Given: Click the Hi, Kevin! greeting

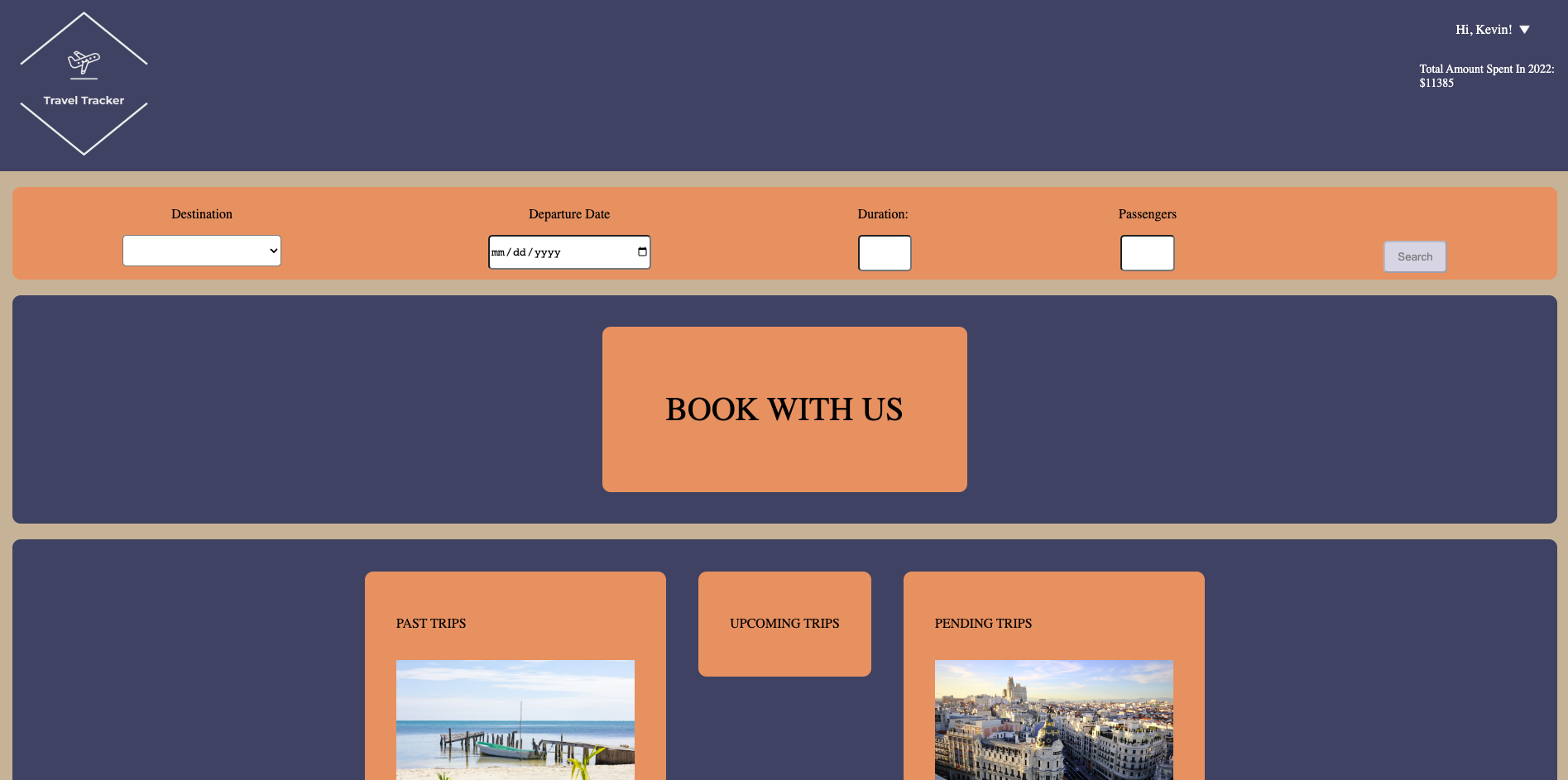Looking at the screenshot, I should click(x=1485, y=29).
